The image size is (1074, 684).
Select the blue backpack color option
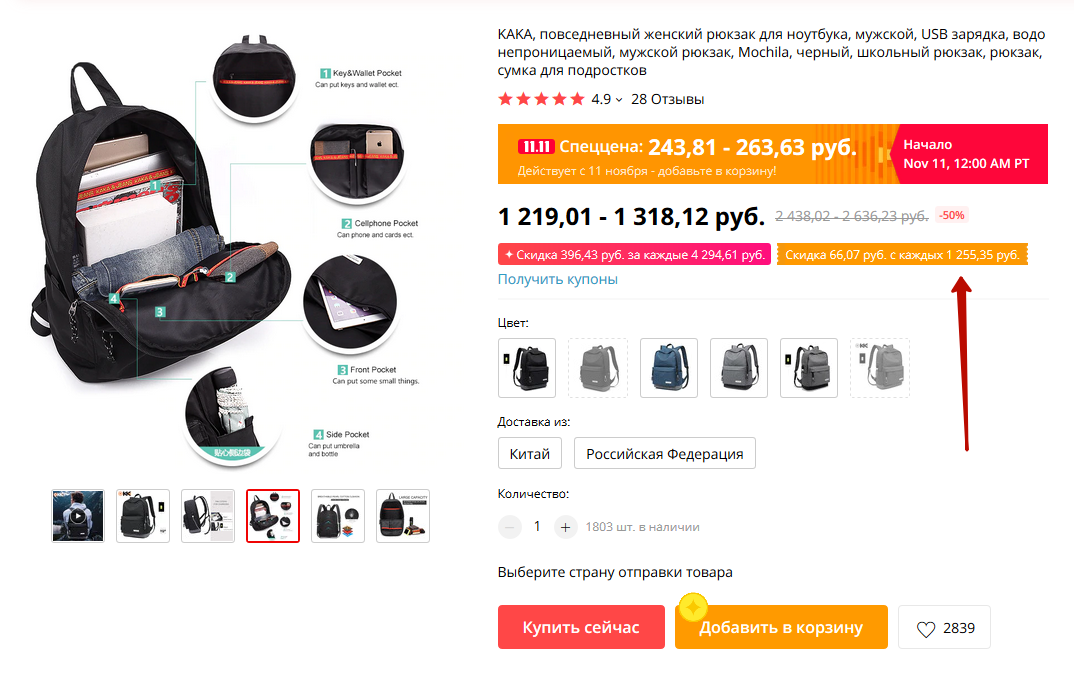coord(669,368)
